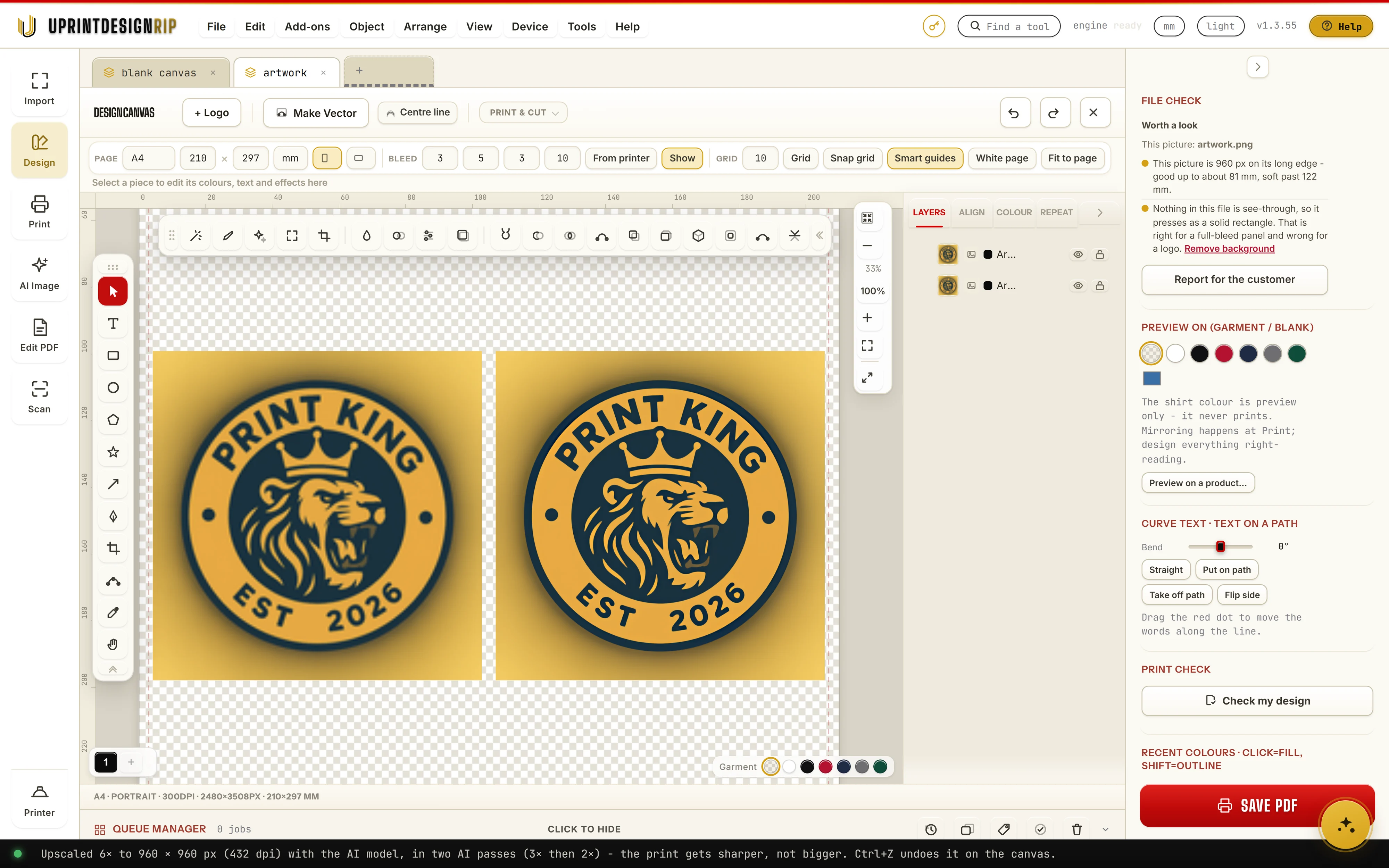Click the magic wand icon in floating toolbar

pos(196,236)
